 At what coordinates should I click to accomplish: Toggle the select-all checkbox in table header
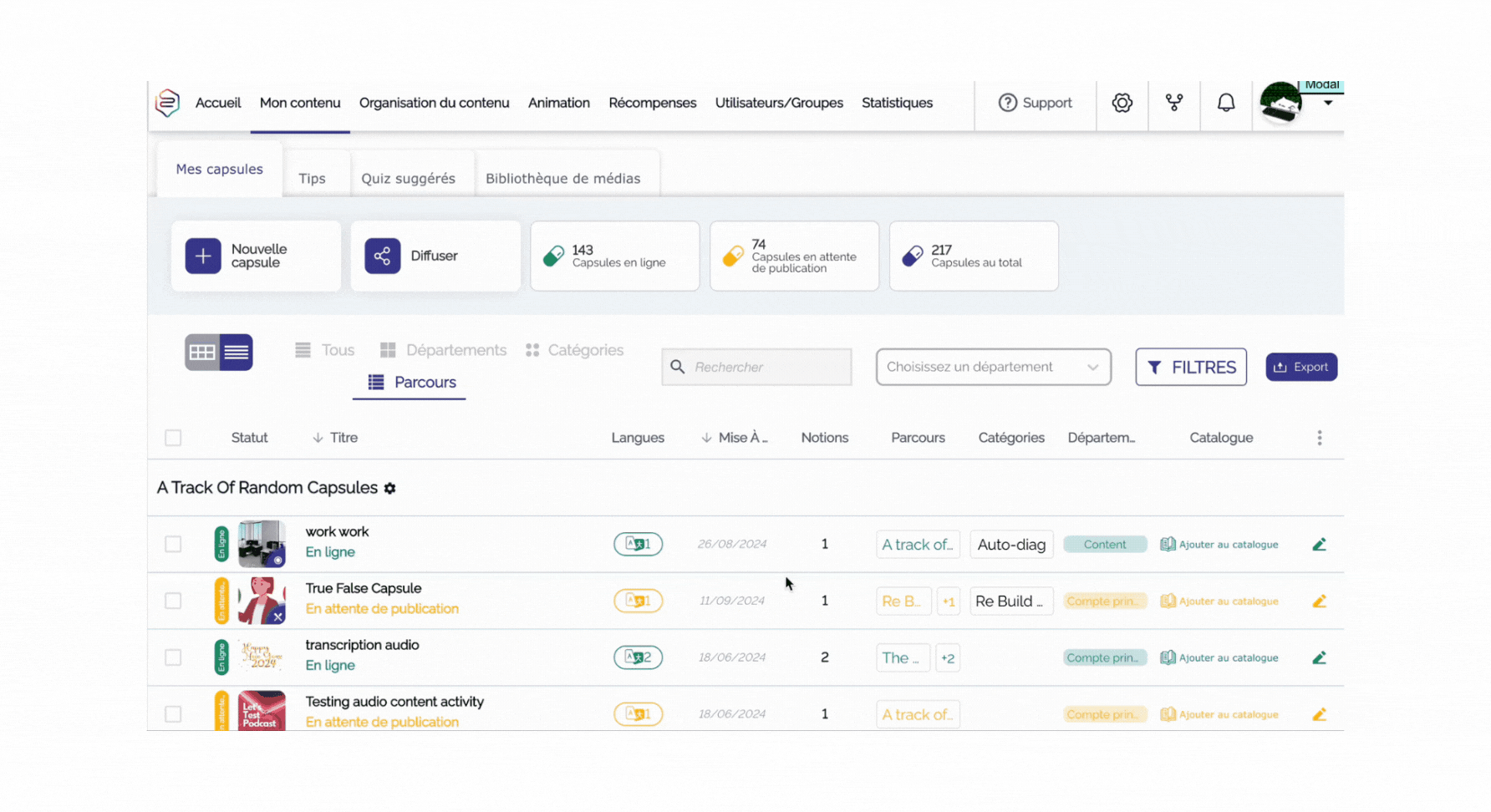[x=173, y=438]
